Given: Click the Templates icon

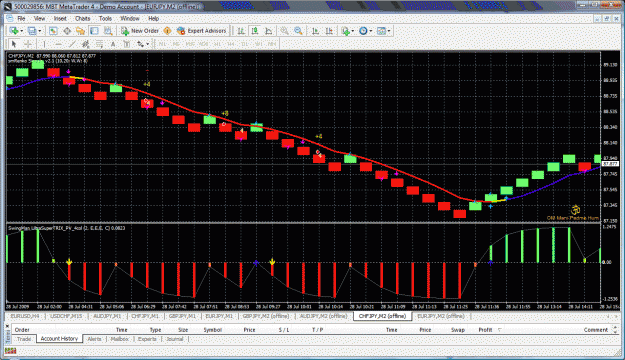Looking at the screenshot, I should [x=381, y=31].
